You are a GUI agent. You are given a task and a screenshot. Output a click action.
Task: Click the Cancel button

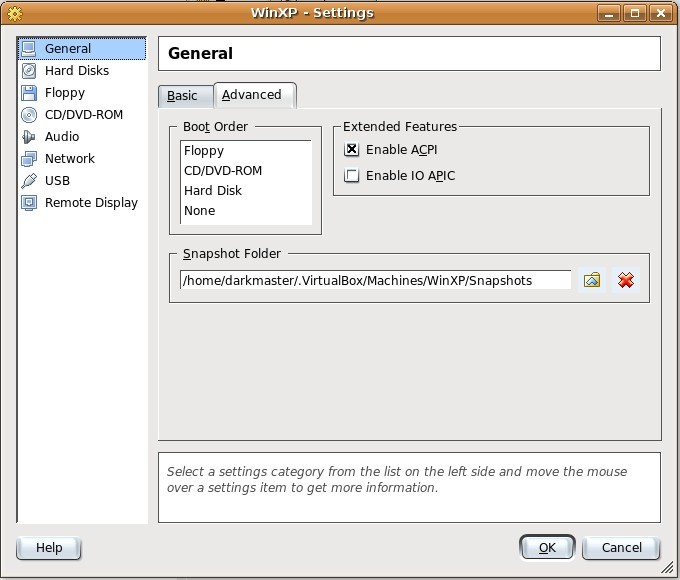point(621,548)
